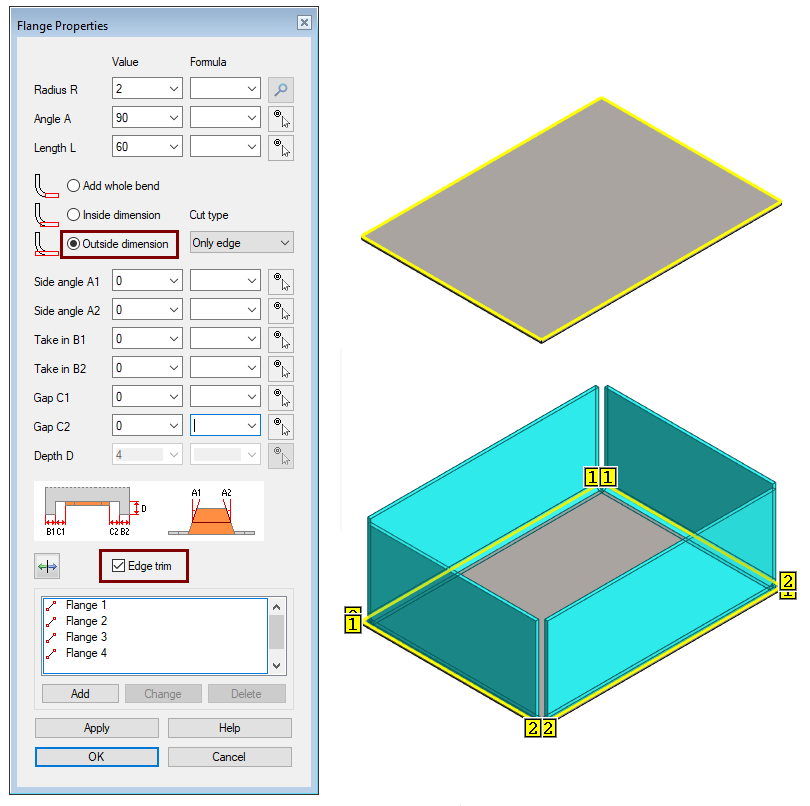Click the magnifier icon beside Radius R
The image size is (810, 806).
[281, 90]
